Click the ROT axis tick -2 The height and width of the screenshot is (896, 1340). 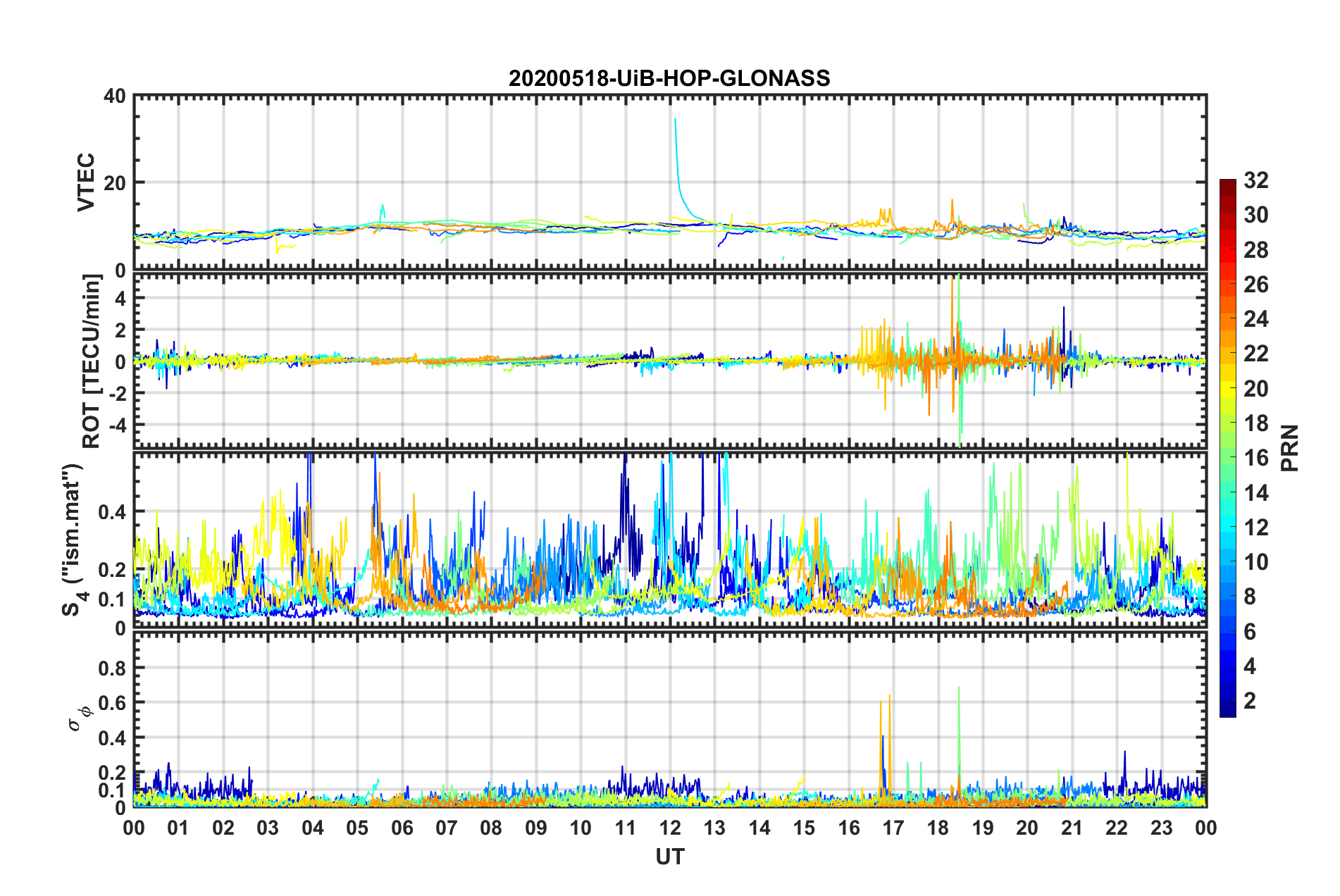pyautogui.click(x=116, y=393)
